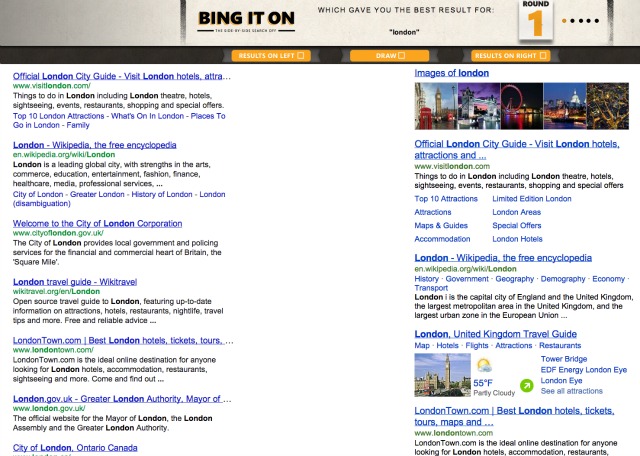Open Maps & Guides sitelink

coord(441,225)
